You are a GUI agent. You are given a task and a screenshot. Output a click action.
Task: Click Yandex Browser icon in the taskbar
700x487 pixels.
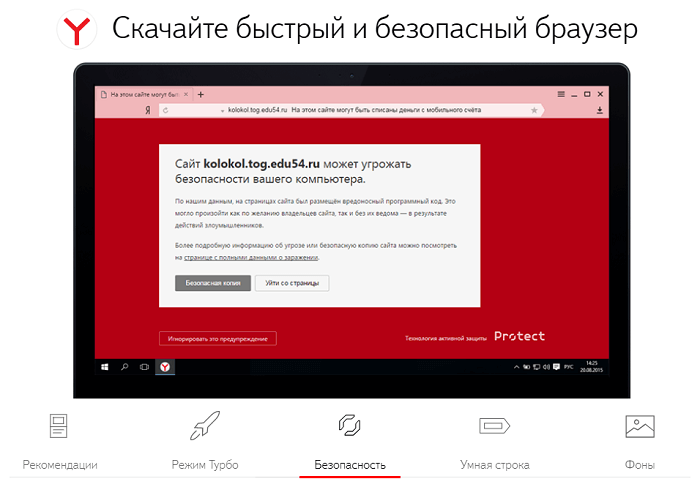tap(165, 367)
